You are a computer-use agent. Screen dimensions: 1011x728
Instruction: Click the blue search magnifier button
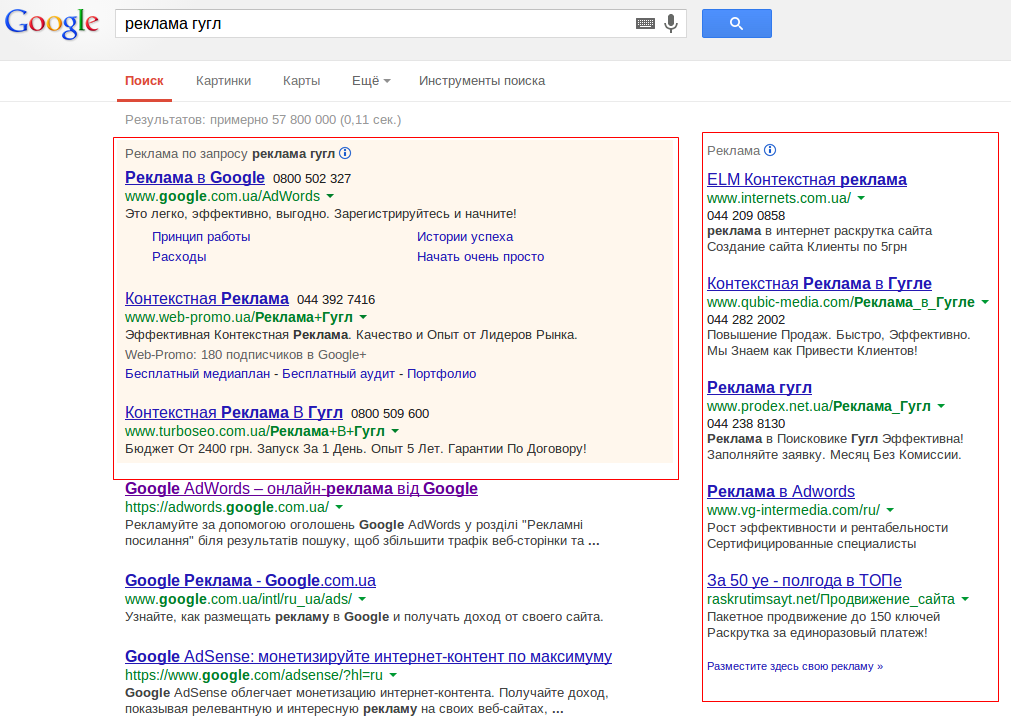[x=736, y=24]
